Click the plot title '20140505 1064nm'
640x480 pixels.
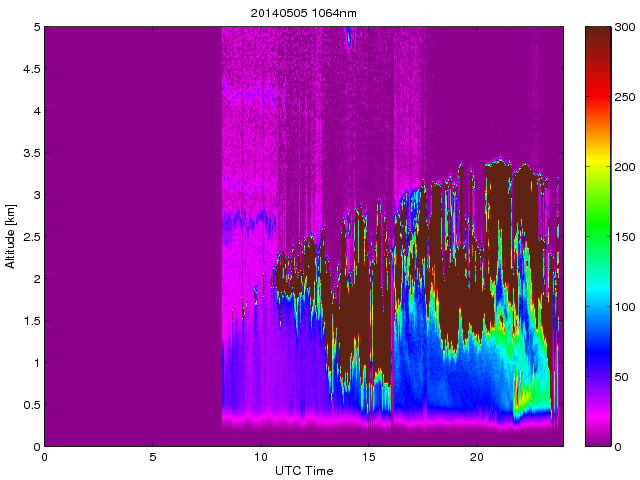(303, 13)
